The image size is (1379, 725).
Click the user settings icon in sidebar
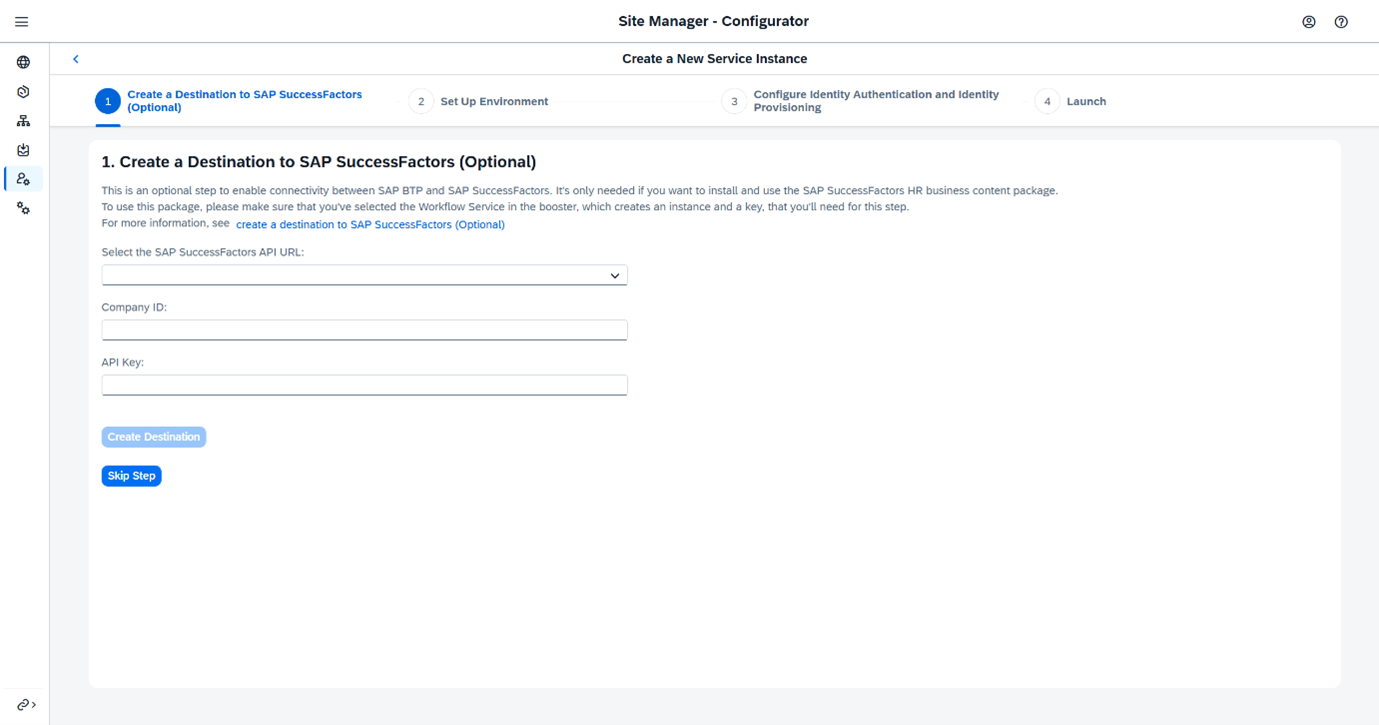(x=23, y=179)
